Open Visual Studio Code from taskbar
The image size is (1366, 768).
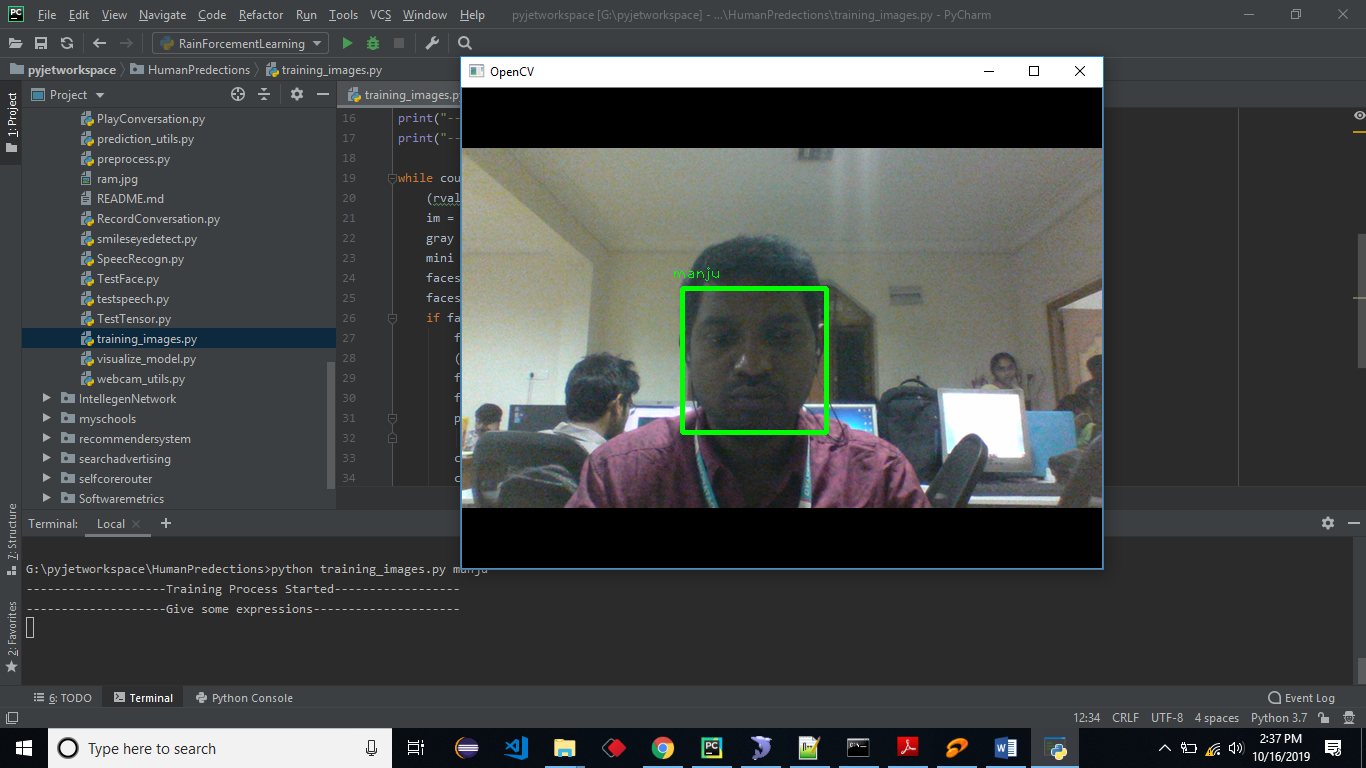pos(516,747)
